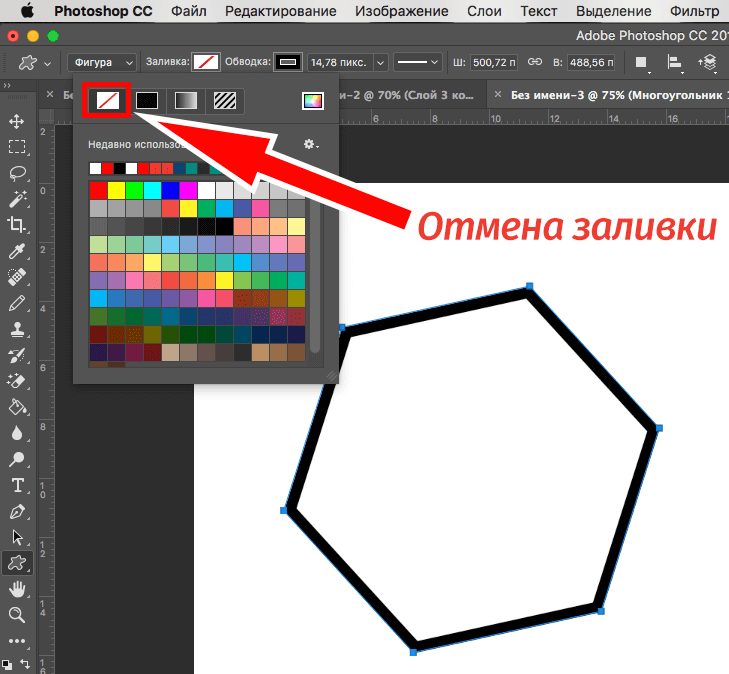This screenshot has width=729, height=674.
Task: Click the Обводка stroke color swatch
Action: pyautogui.click(x=287, y=61)
